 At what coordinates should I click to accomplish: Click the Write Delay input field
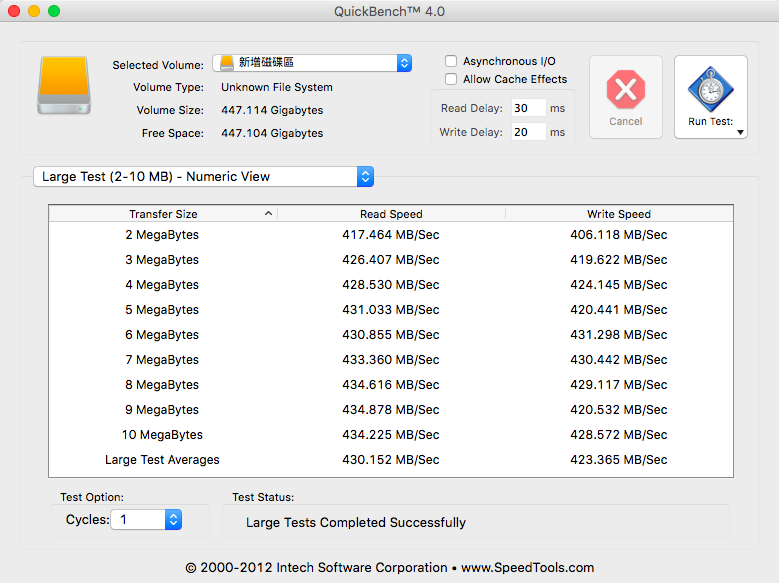pos(527,132)
